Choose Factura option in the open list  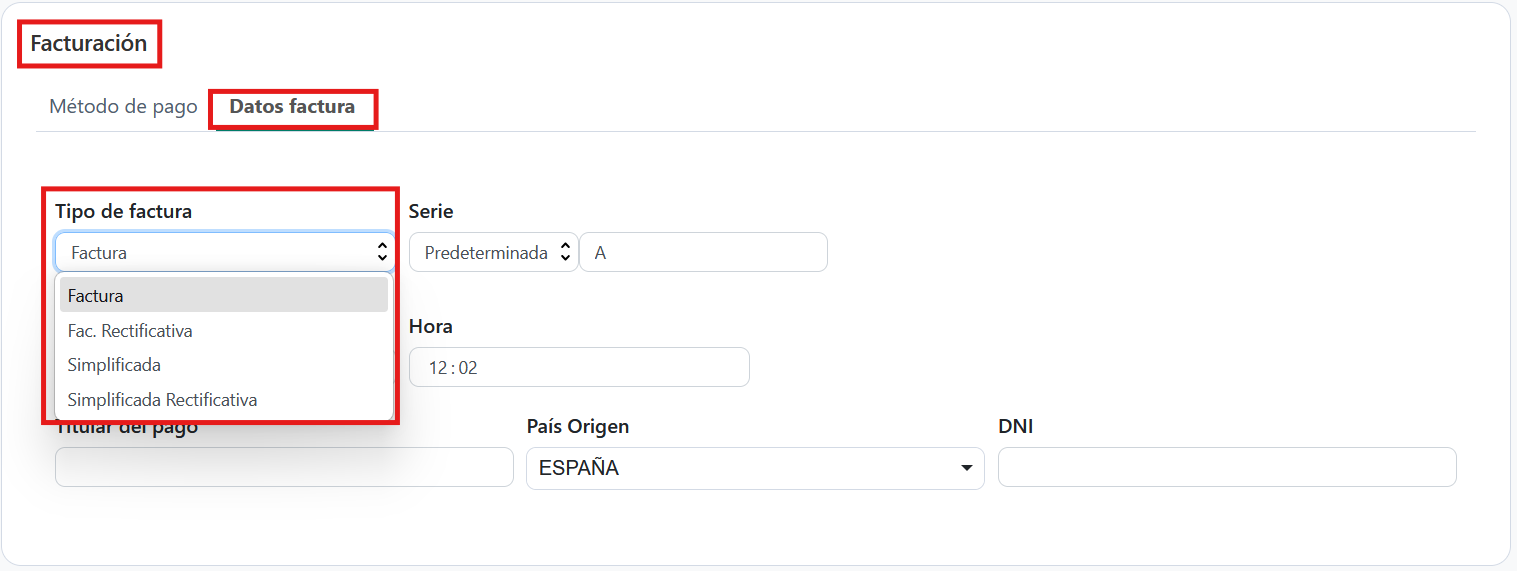point(223,296)
